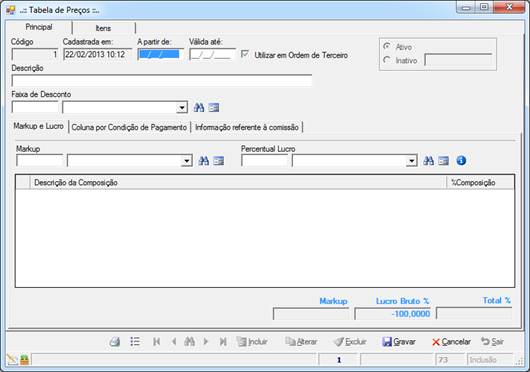Click the Descrição text field
This screenshot has height=372, width=530.
click(162, 81)
